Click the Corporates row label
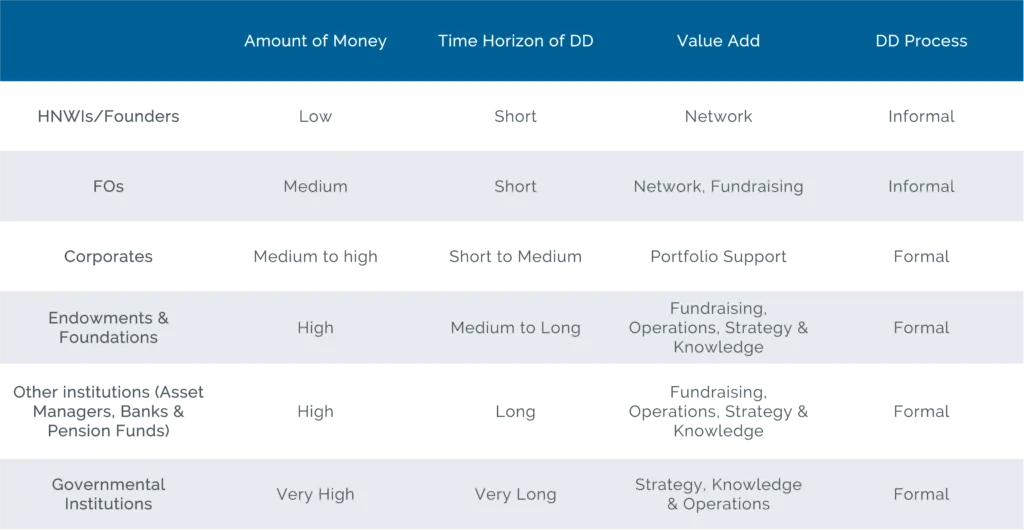Screen dimensions: 1024x530 pos(108,257)
